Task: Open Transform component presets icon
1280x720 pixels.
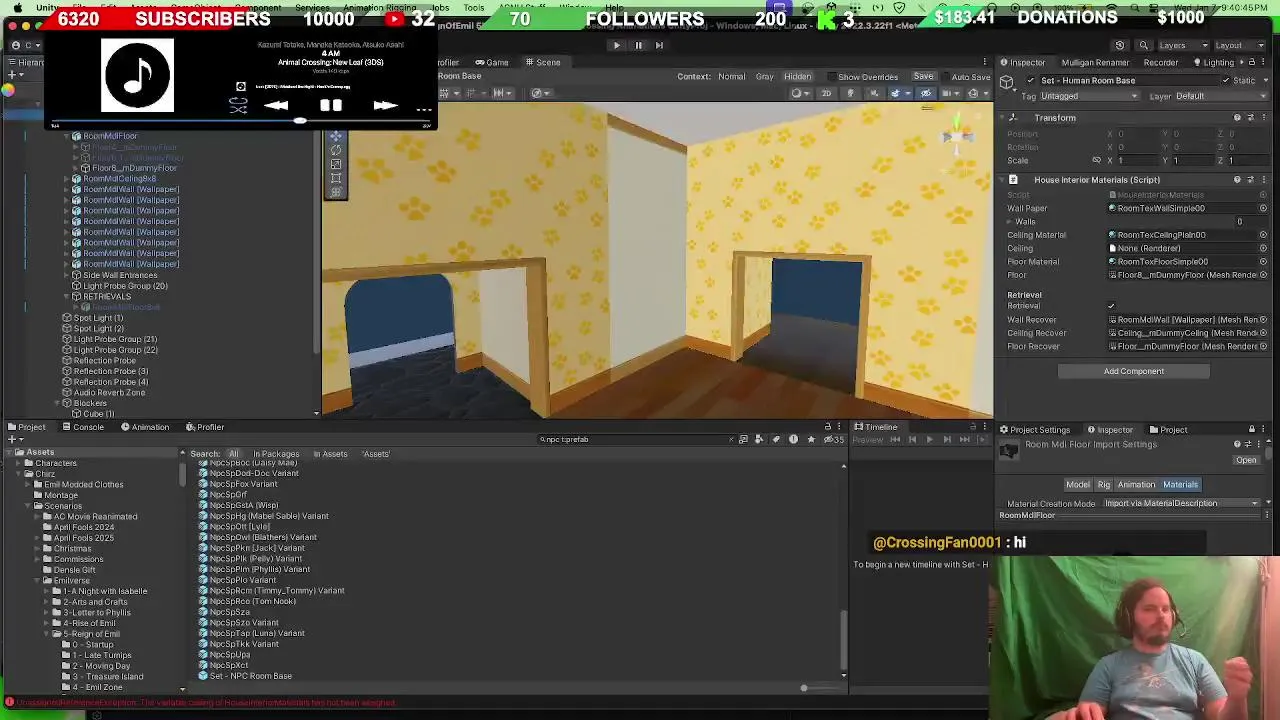Action: tap(1250, 118)
